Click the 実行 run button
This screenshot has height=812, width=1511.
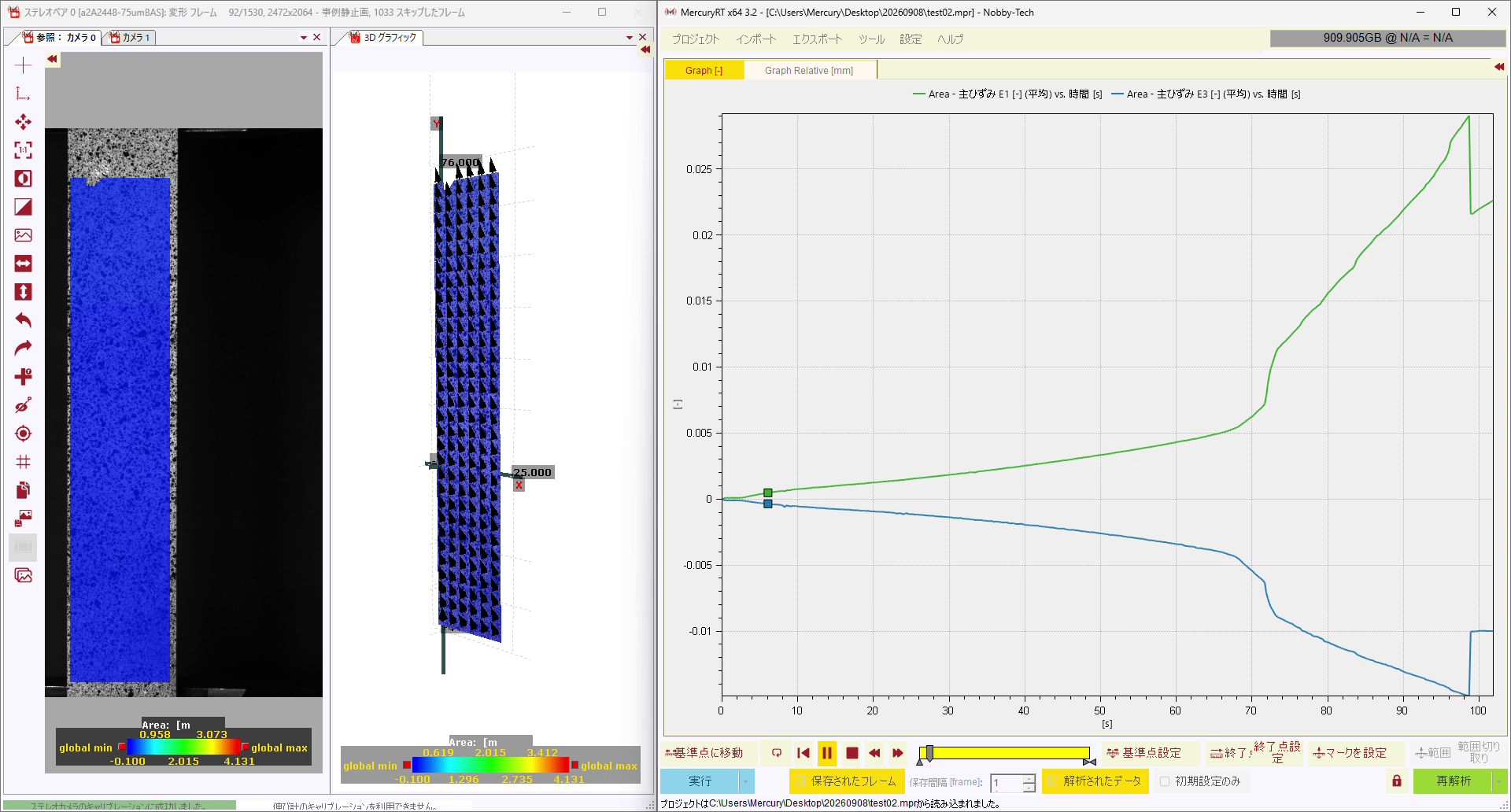click(x=700, y=781)
